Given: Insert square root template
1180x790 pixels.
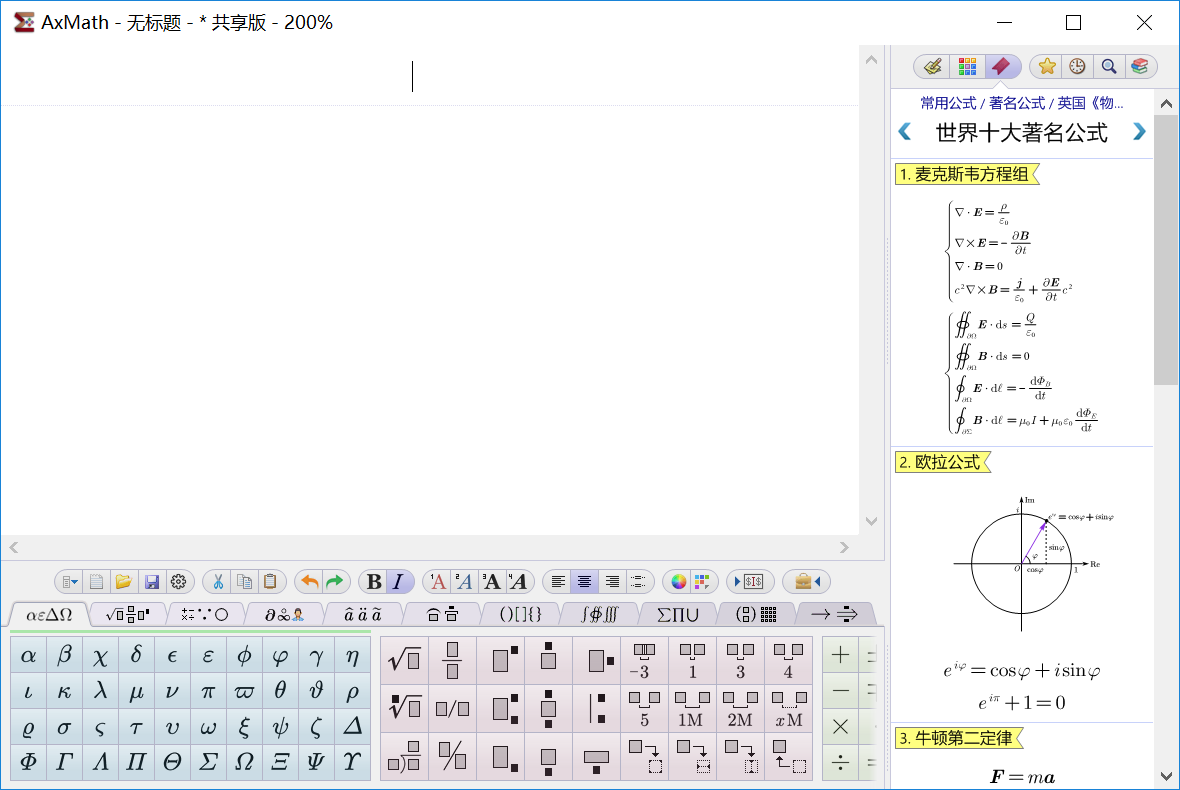Looking at the screenshot, I should click(x=405, y=661).
